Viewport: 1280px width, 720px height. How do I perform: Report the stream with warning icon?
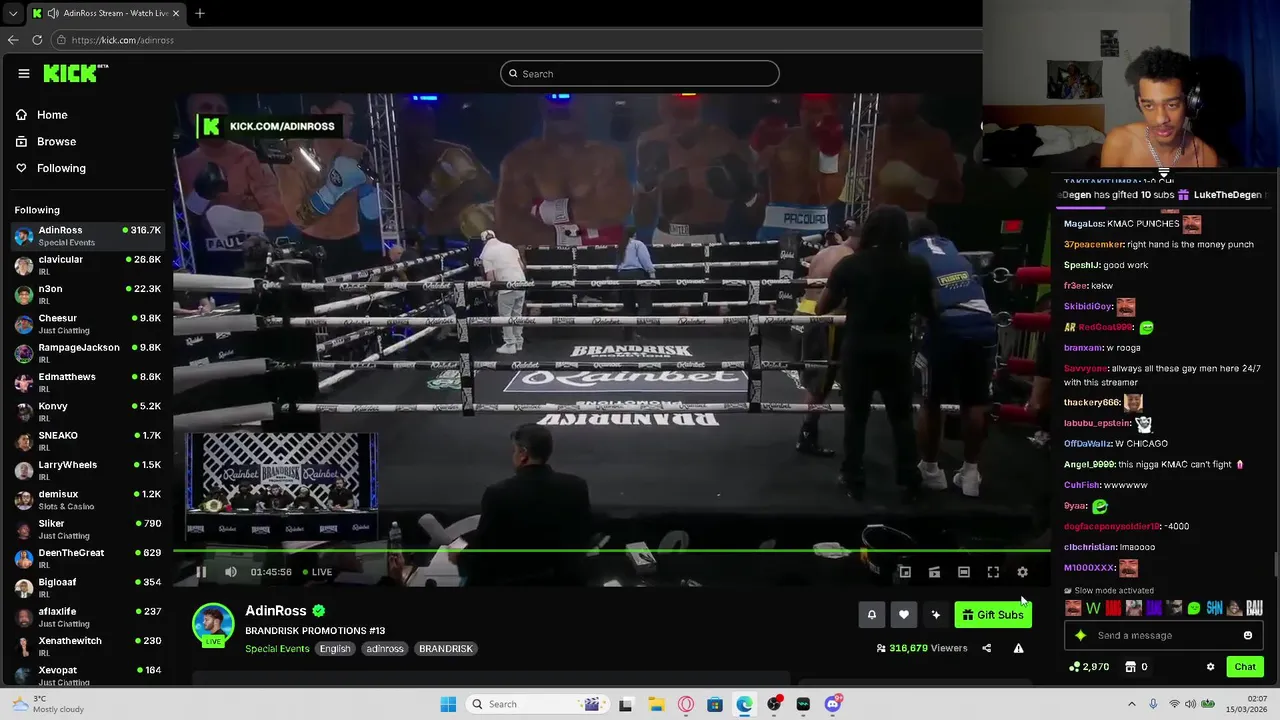[x=1018, y=648]
